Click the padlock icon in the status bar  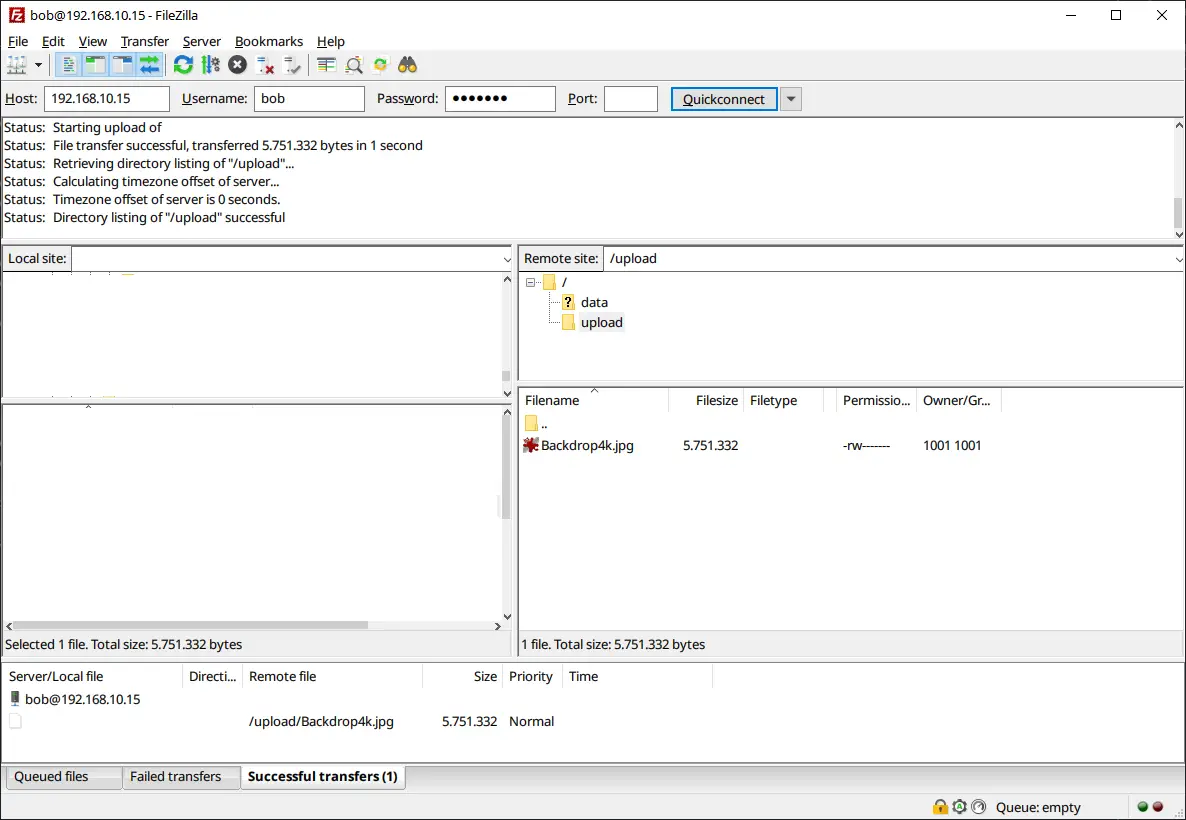tap(940, 807)
